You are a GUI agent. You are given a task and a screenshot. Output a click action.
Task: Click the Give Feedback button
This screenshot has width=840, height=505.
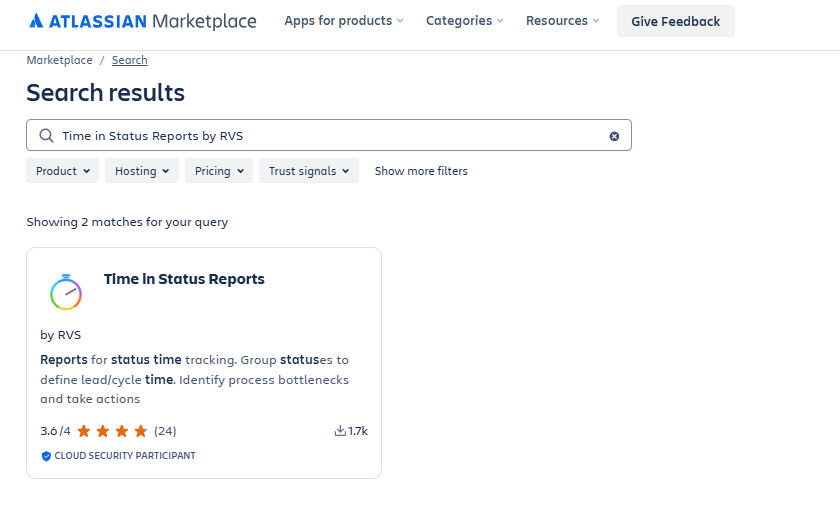click(x=676, y=21)
